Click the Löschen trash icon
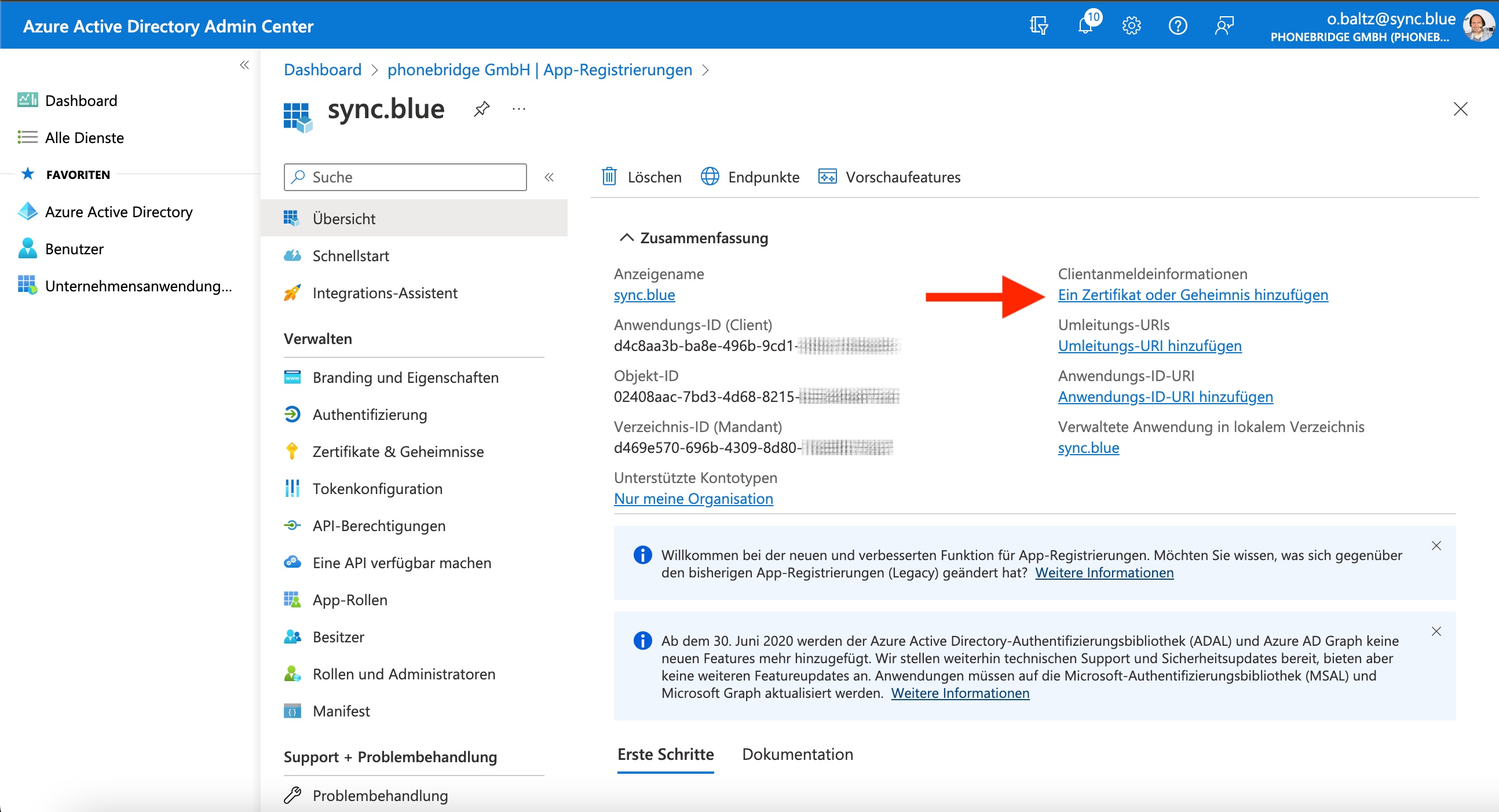This screenshot has height=812, width=1499. click(609, 177)
